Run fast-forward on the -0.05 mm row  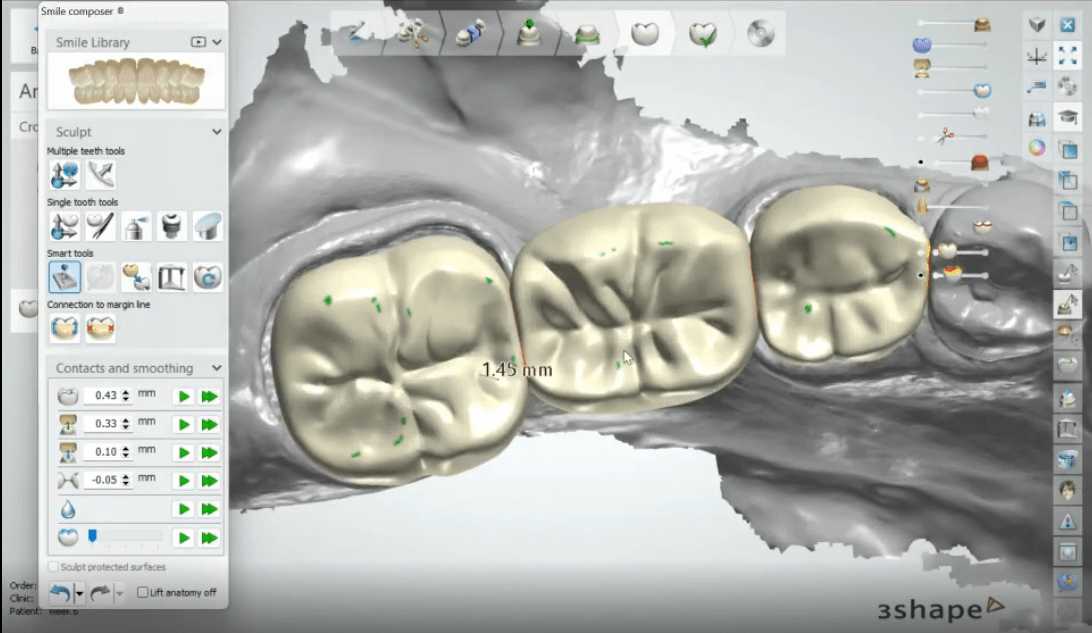coord(209,481)
